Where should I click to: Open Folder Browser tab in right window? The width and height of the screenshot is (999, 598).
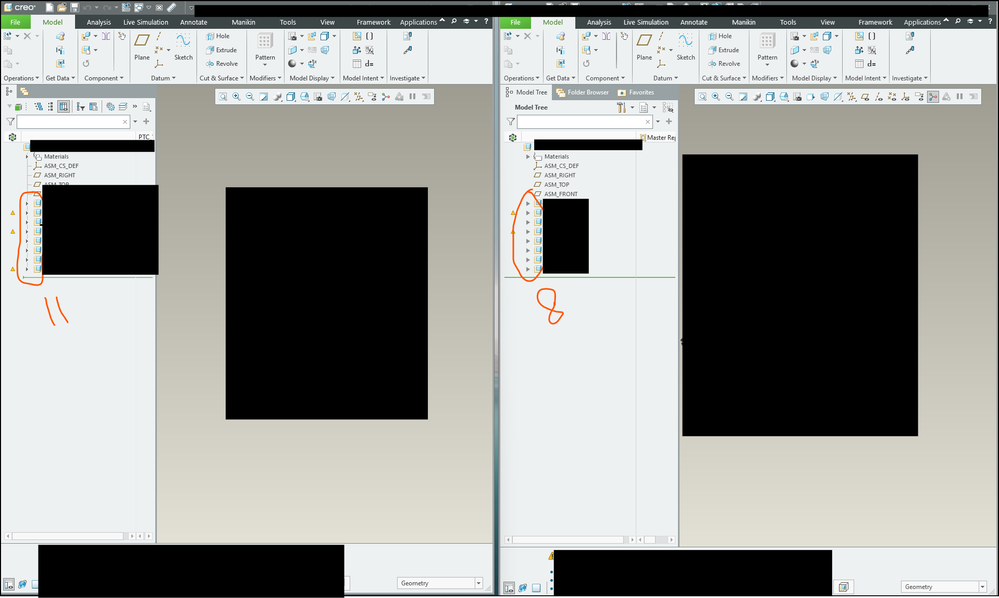582,92
